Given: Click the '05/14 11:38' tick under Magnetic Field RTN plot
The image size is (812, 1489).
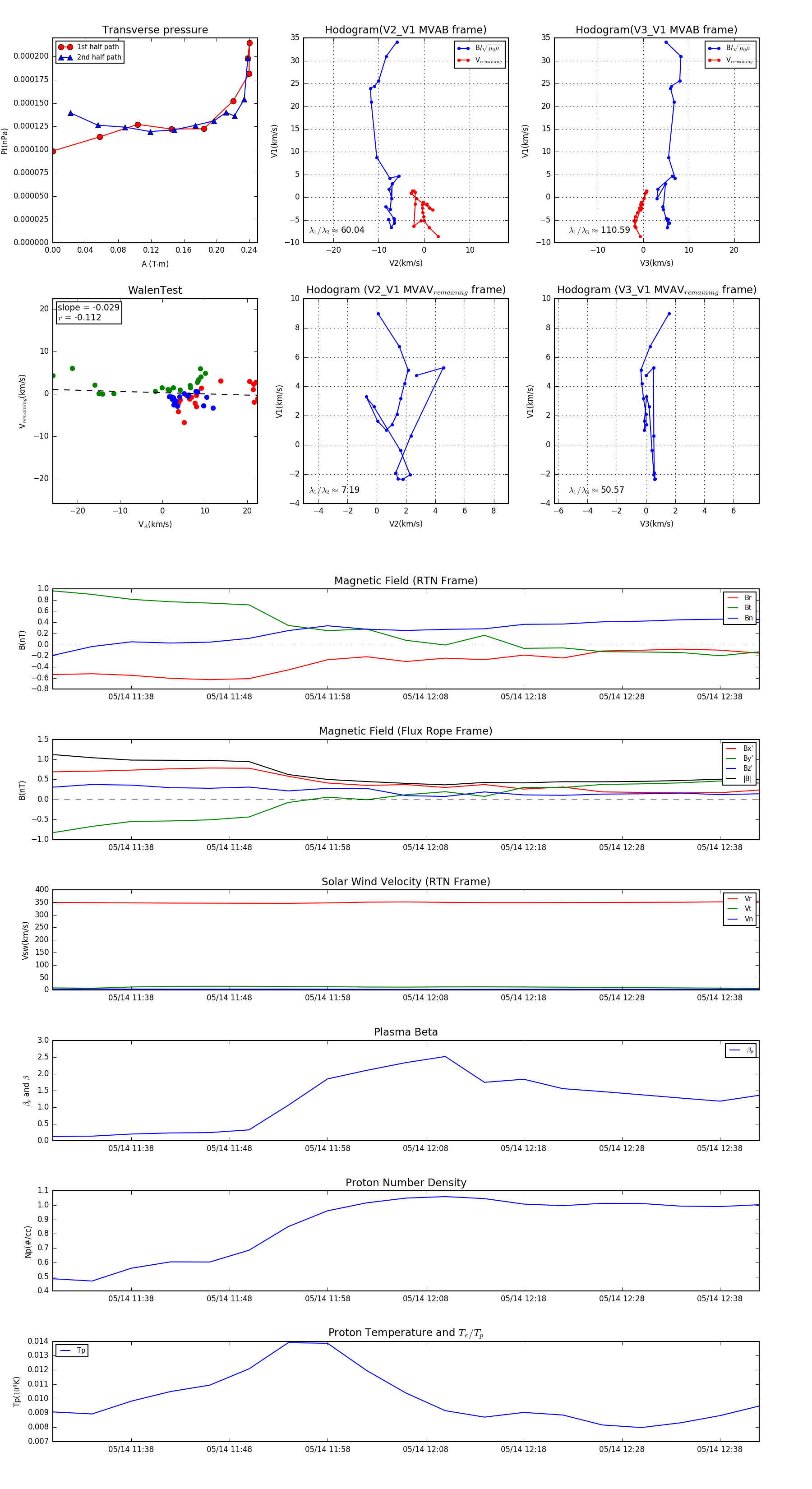Looking at the screenshot, I should point(131,697).
